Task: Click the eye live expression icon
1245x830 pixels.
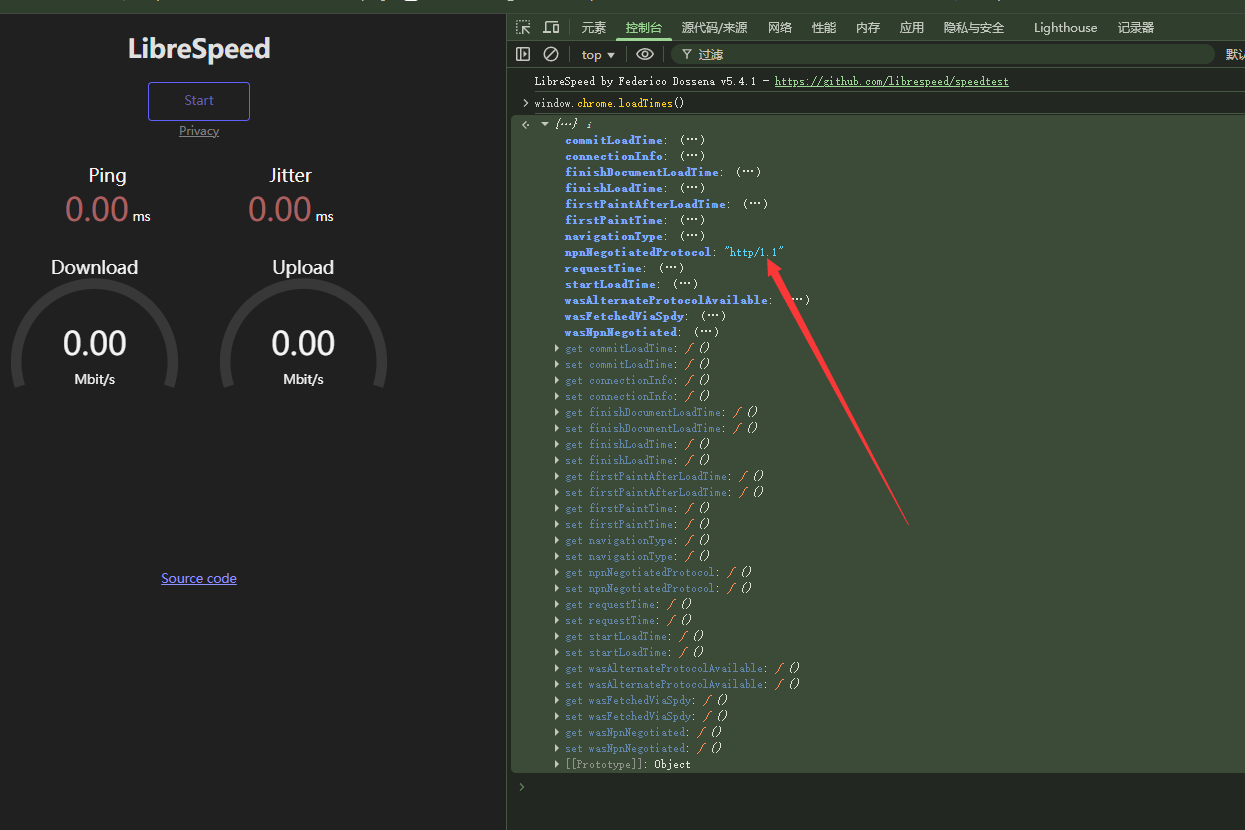Action: (645, 54)
